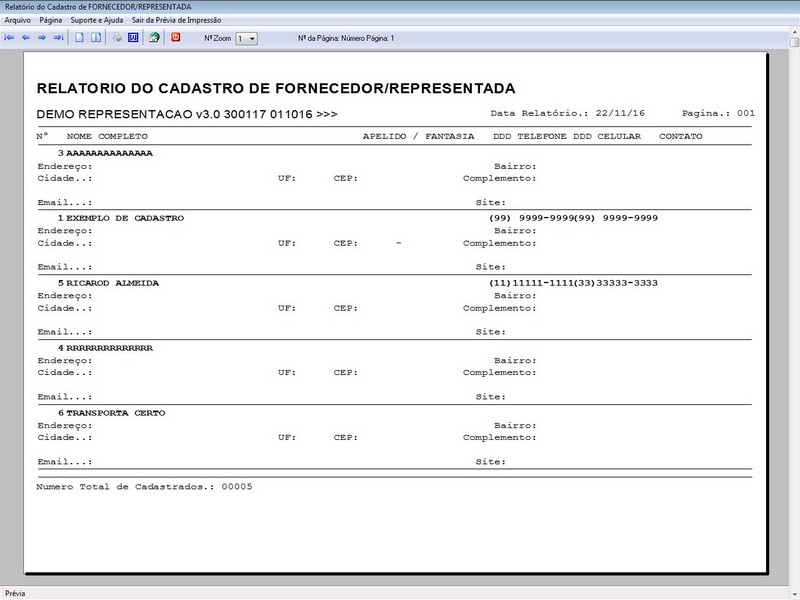Select single page view icon
This screenshot has height=600, width=800.
click(80, 38)
